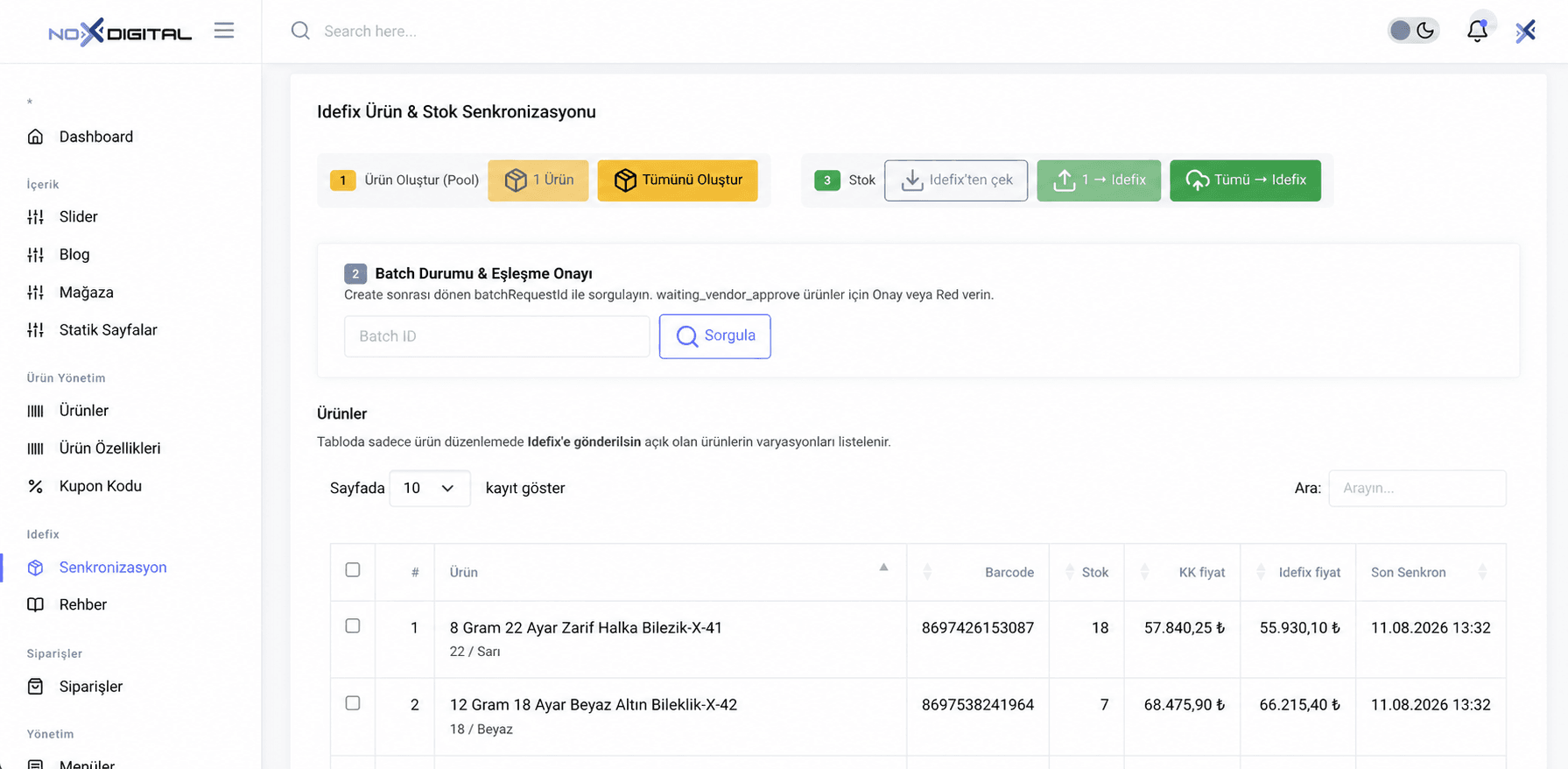Click Tümü → Idefix button

(1246, 180)
